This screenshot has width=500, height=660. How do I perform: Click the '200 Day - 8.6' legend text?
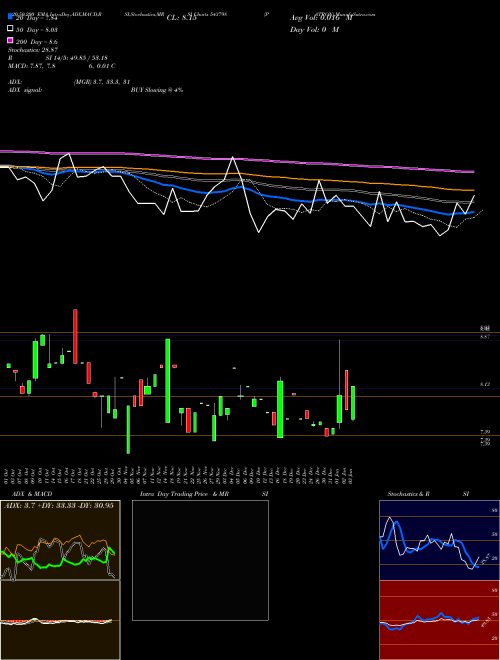(37, 42)
